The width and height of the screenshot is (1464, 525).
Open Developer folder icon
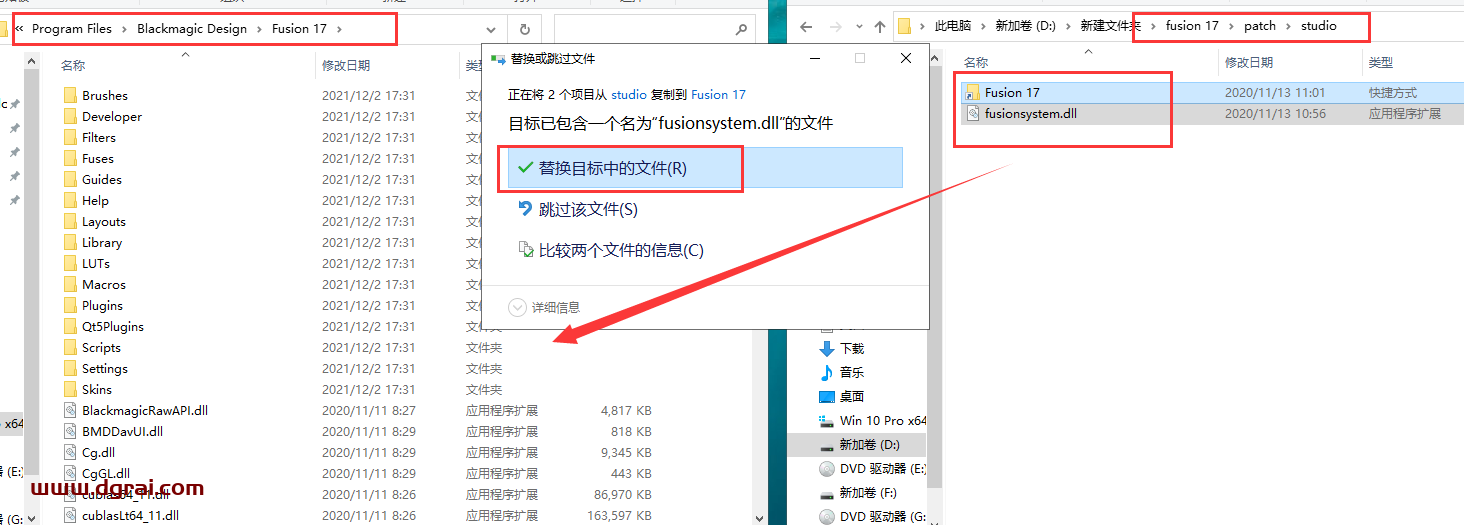[x=70, y=117]
